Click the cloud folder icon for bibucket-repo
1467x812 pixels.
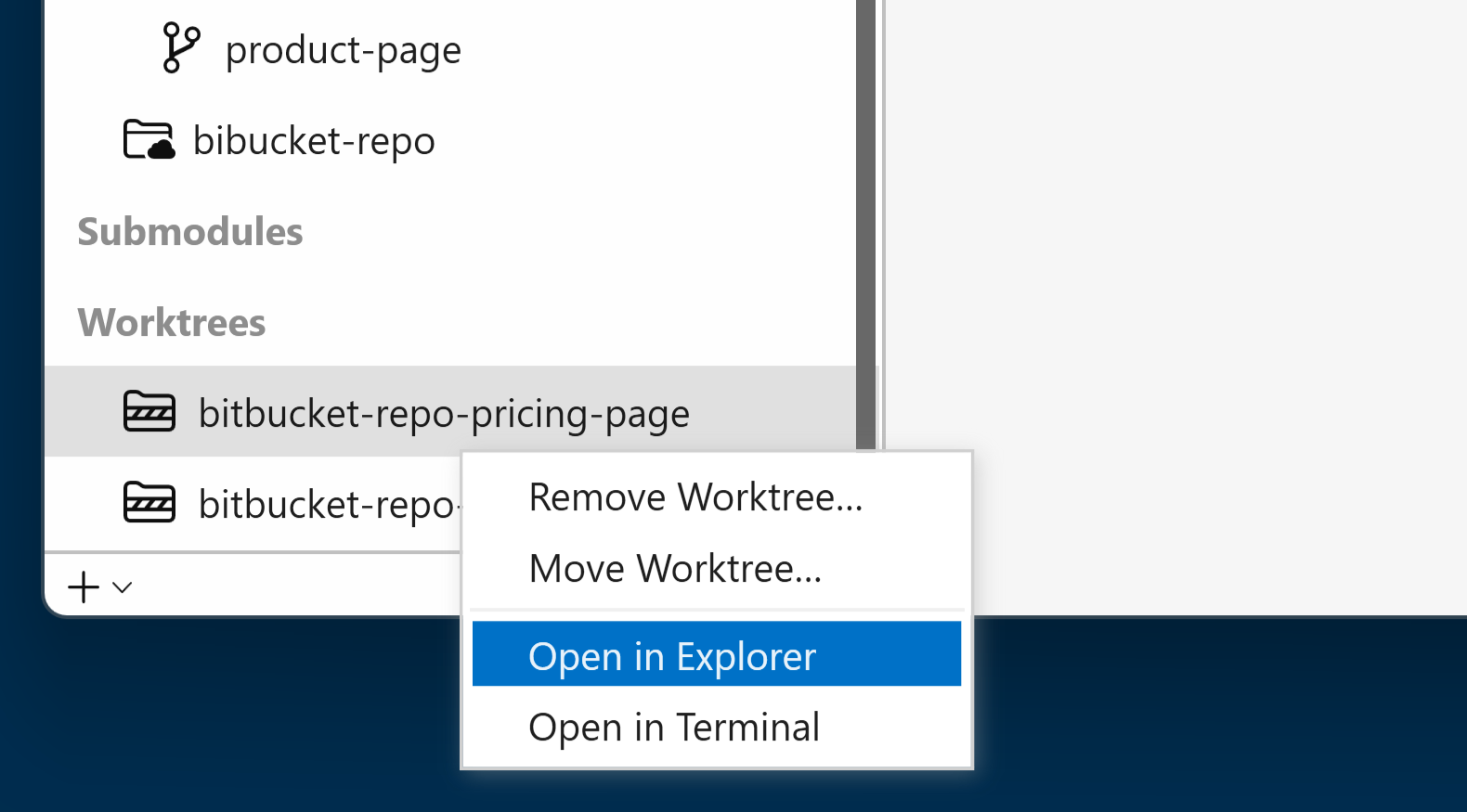click(149, 140)
